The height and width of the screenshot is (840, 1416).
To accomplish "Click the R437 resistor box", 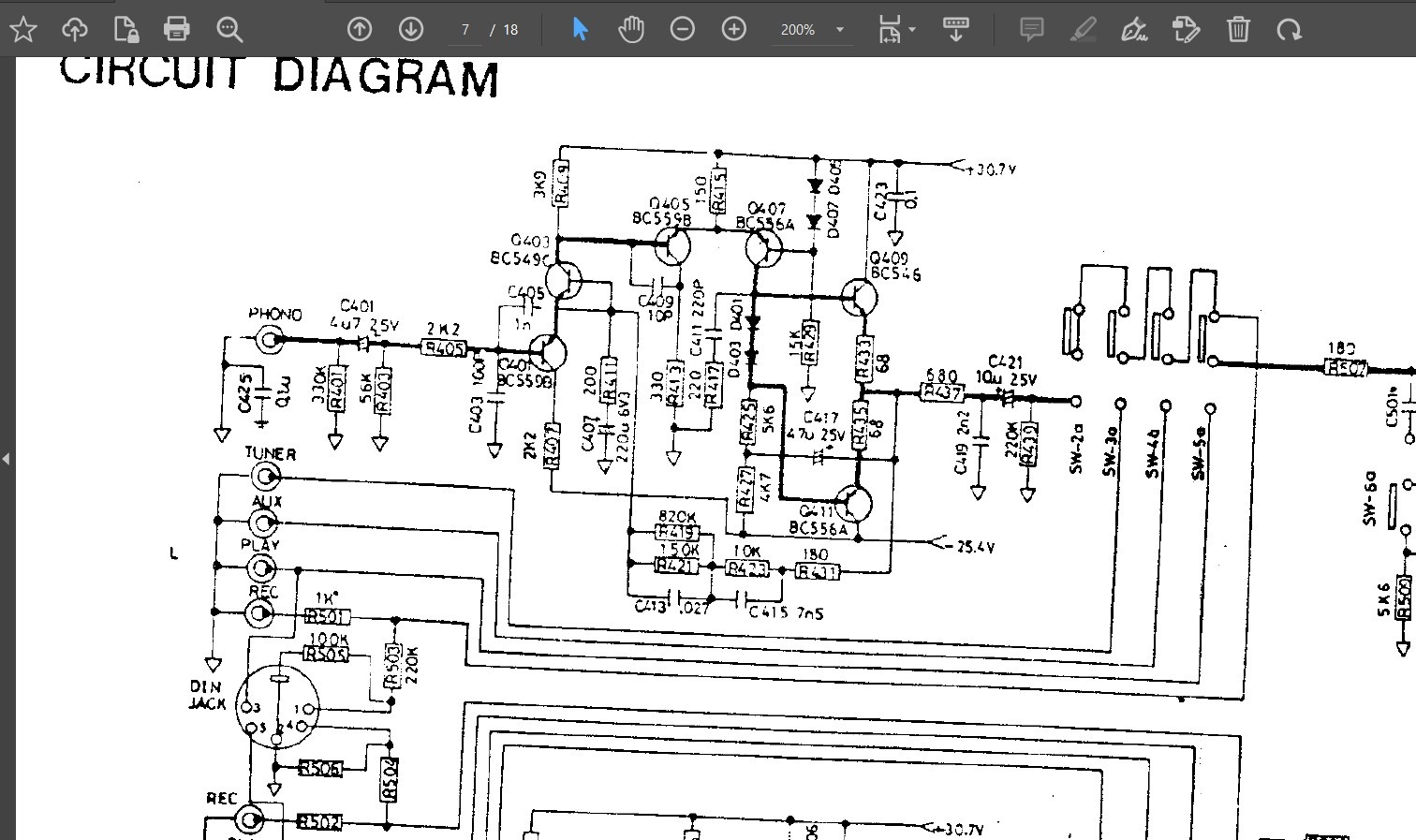I will click(x=941, y=393).
